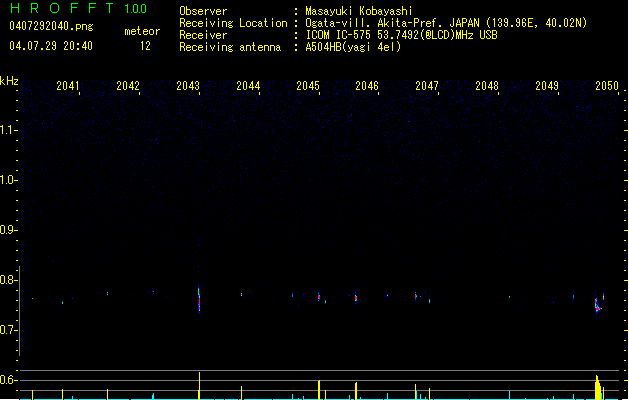The width and height of the screenshot is (629, 400).
Task: Click the 2043 time marker
Action: [x=188, y=86]
